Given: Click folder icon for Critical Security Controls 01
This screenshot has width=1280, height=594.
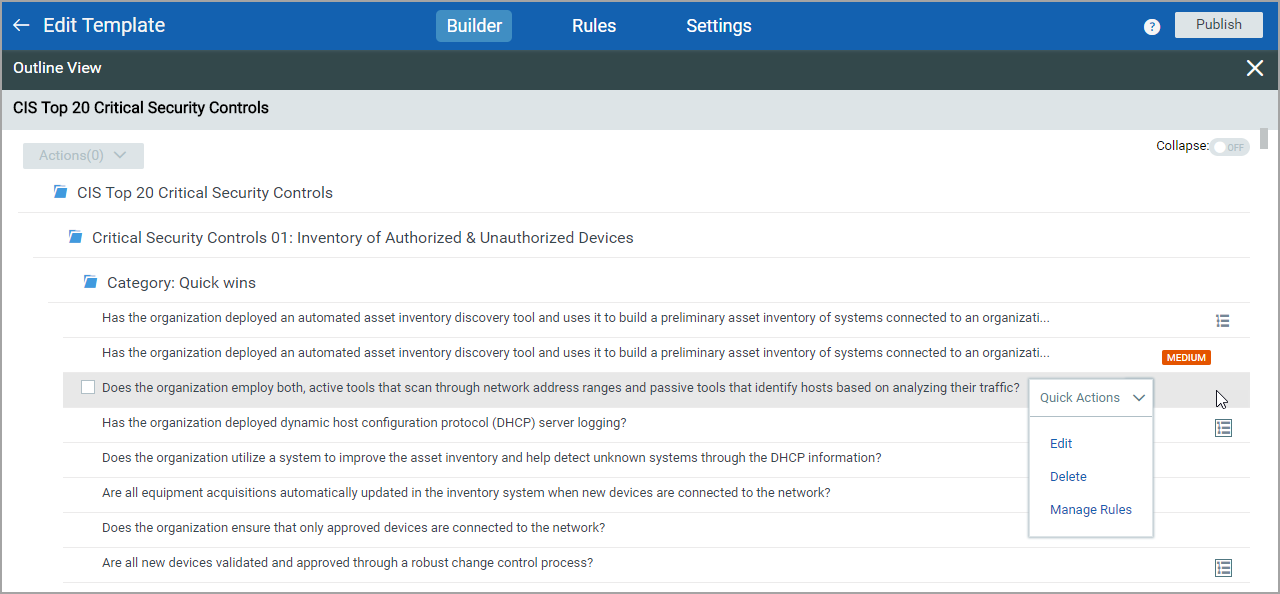Looking at the screenshot, I should tap(75, 237).
